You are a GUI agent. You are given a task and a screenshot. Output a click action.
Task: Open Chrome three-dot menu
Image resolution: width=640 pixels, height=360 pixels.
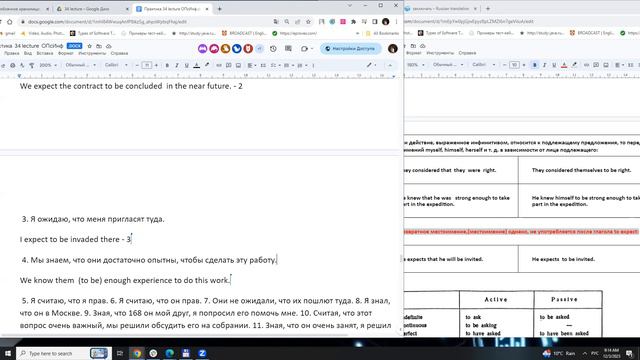click(x=396, y=22)
